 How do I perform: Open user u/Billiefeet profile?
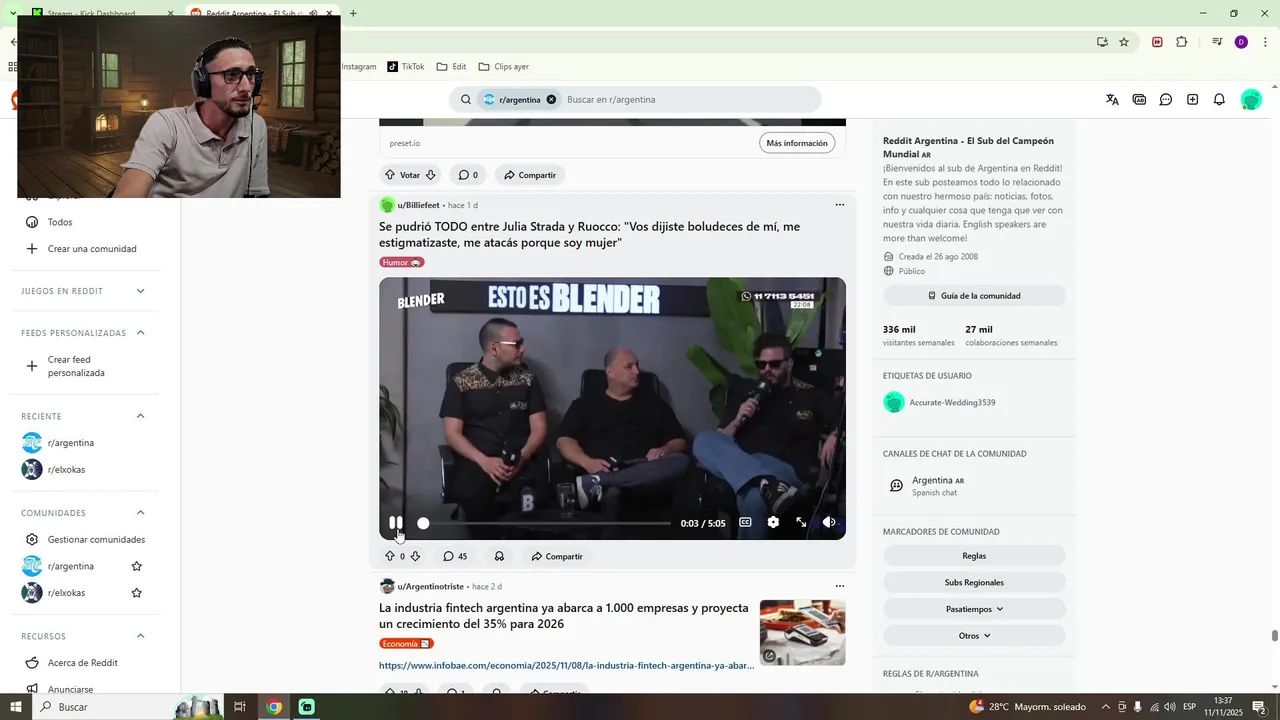click(x=418, y=205)
